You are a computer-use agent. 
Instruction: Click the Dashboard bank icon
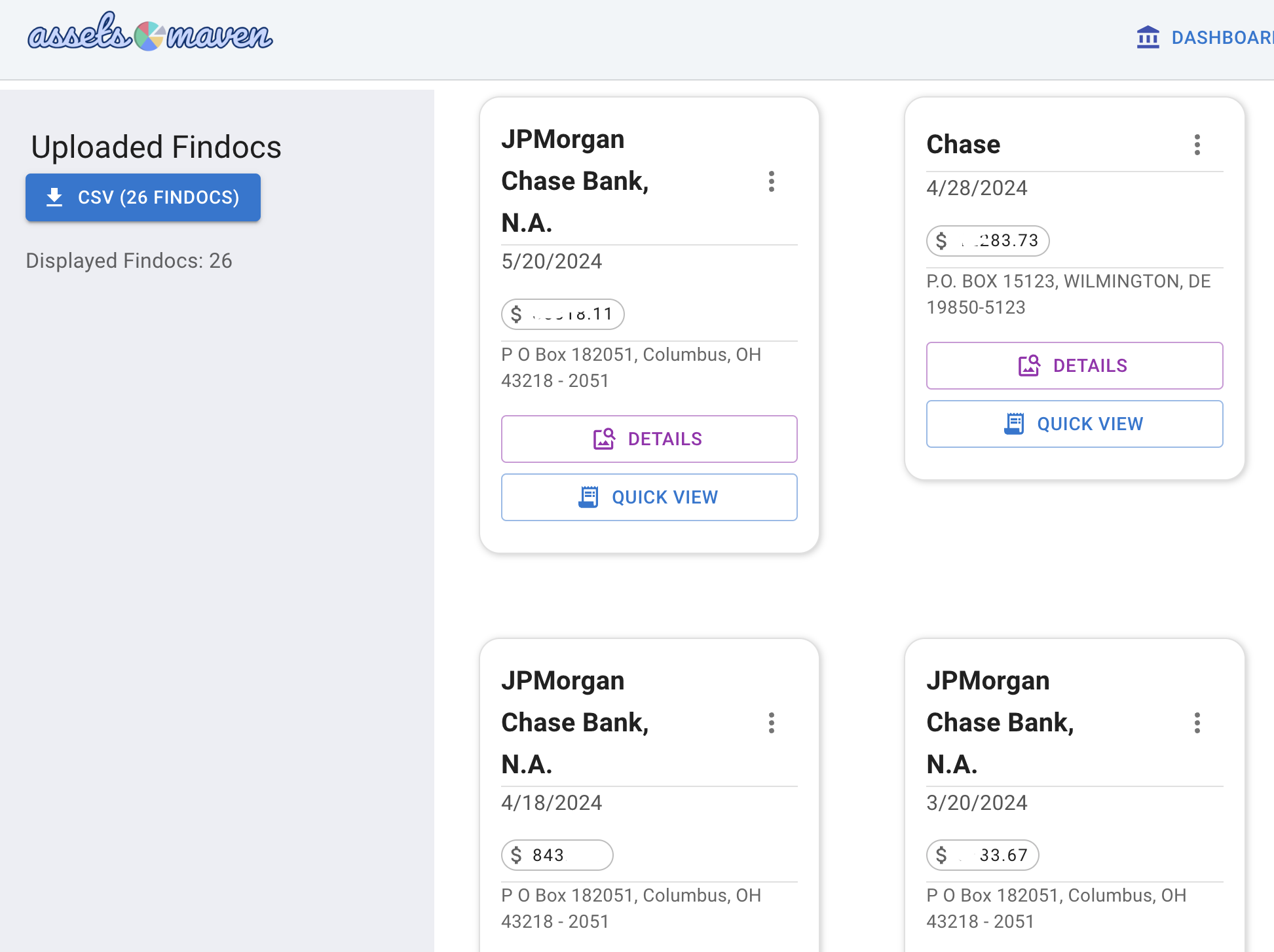[1148, 37]
